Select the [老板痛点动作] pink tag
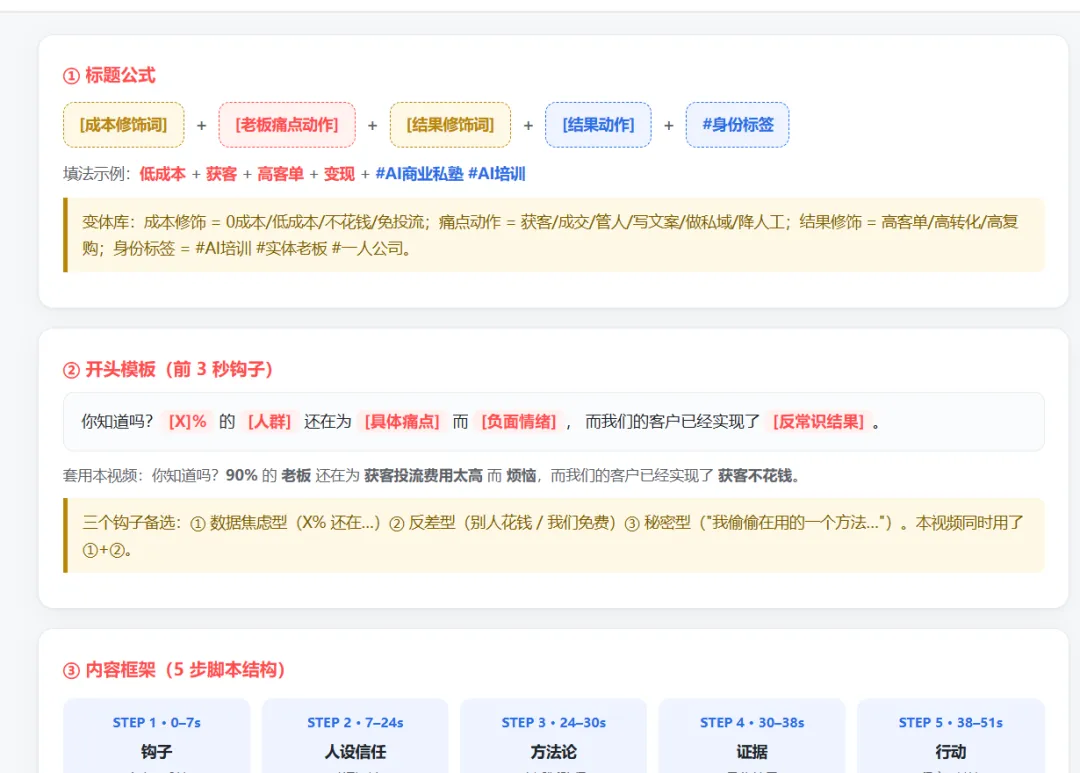 (x=287, y=125)
